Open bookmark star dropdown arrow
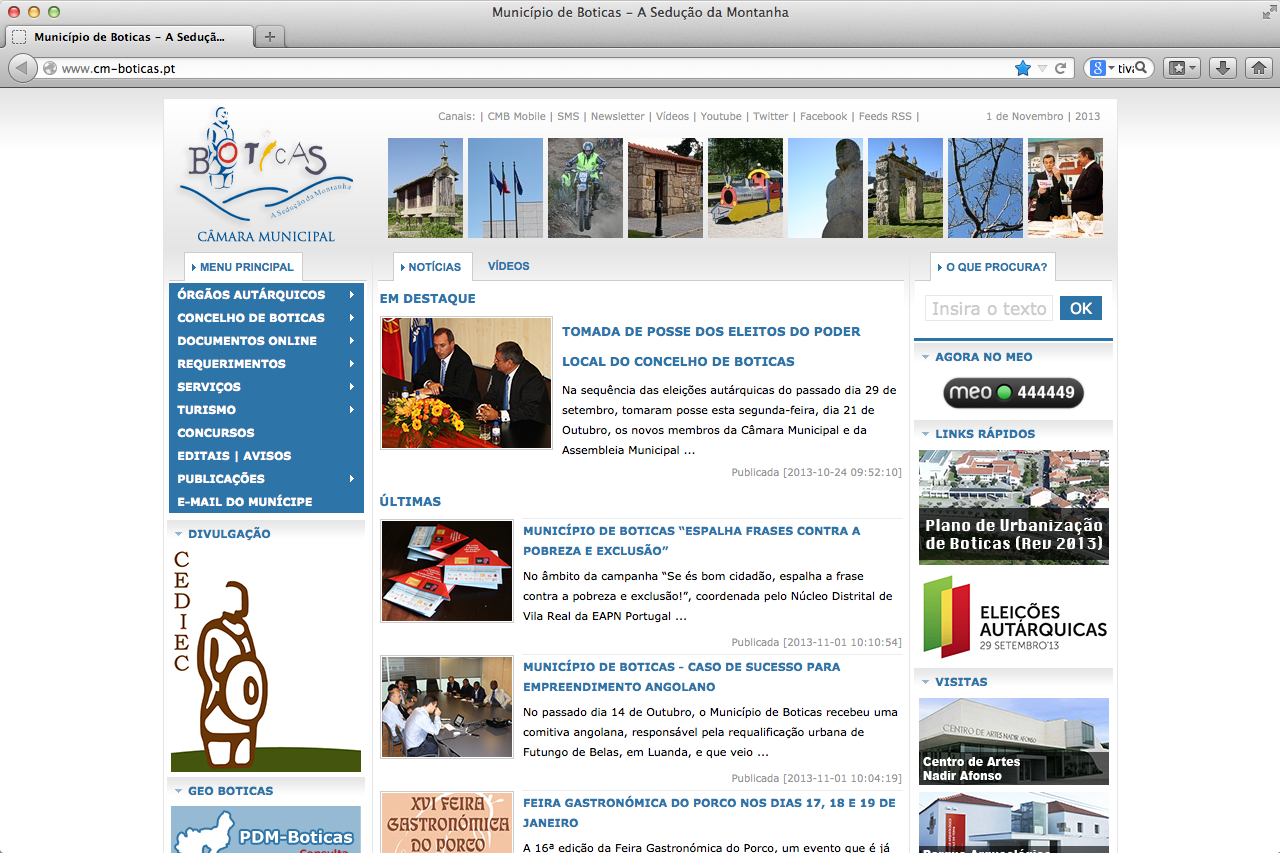 coord(1042,68)
